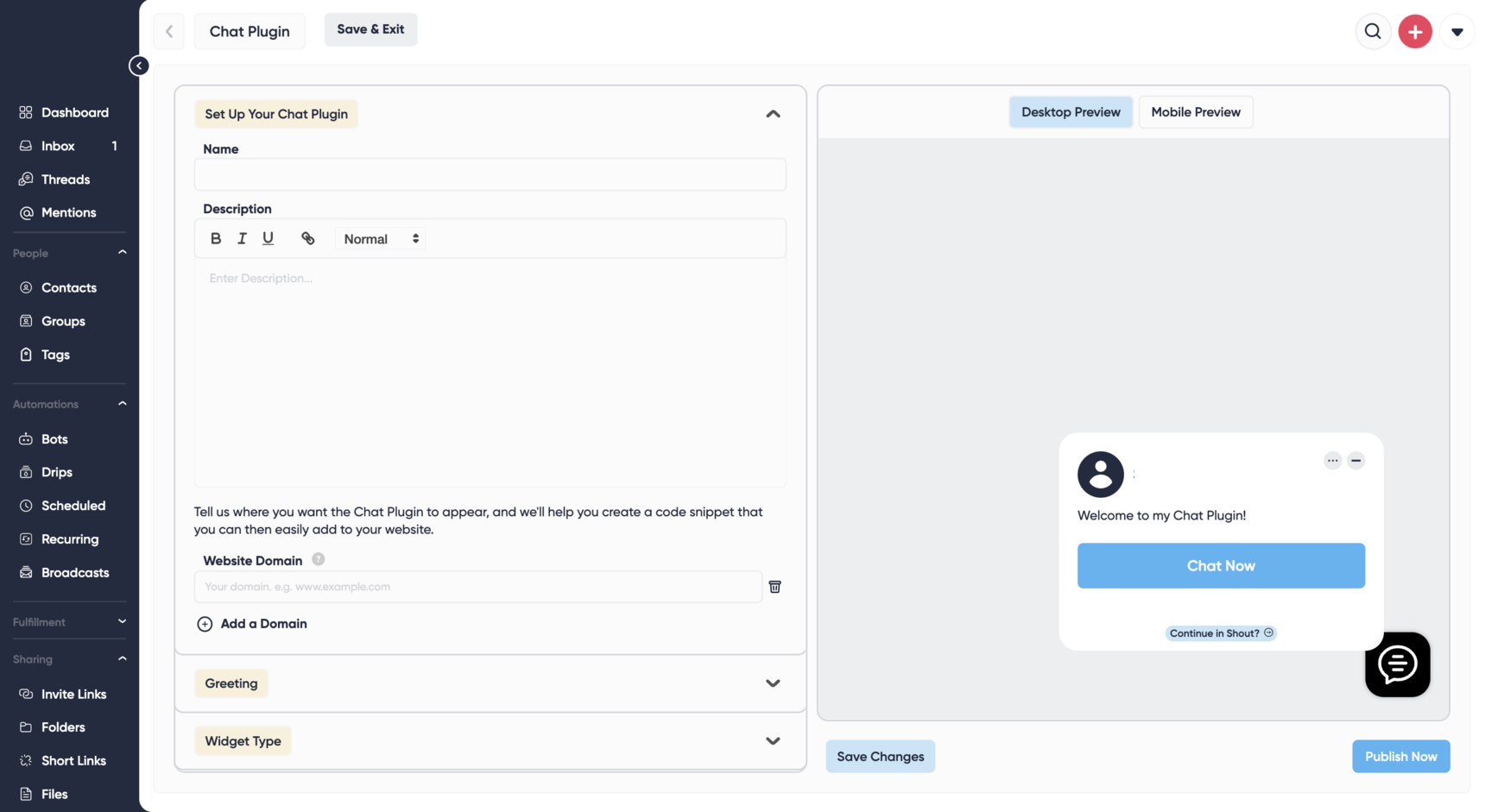The height and width of the screenshot is (812, 1485).
Task: Collapse the People sidebar group
Action: 122,253
